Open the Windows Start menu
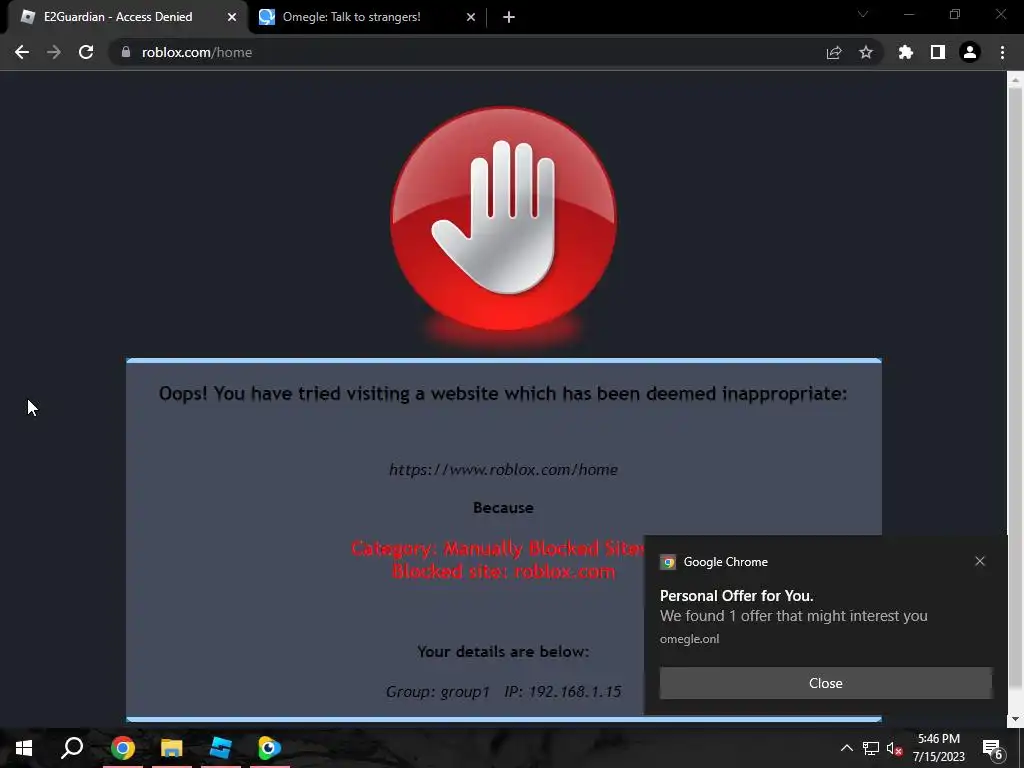 point(24,748)
